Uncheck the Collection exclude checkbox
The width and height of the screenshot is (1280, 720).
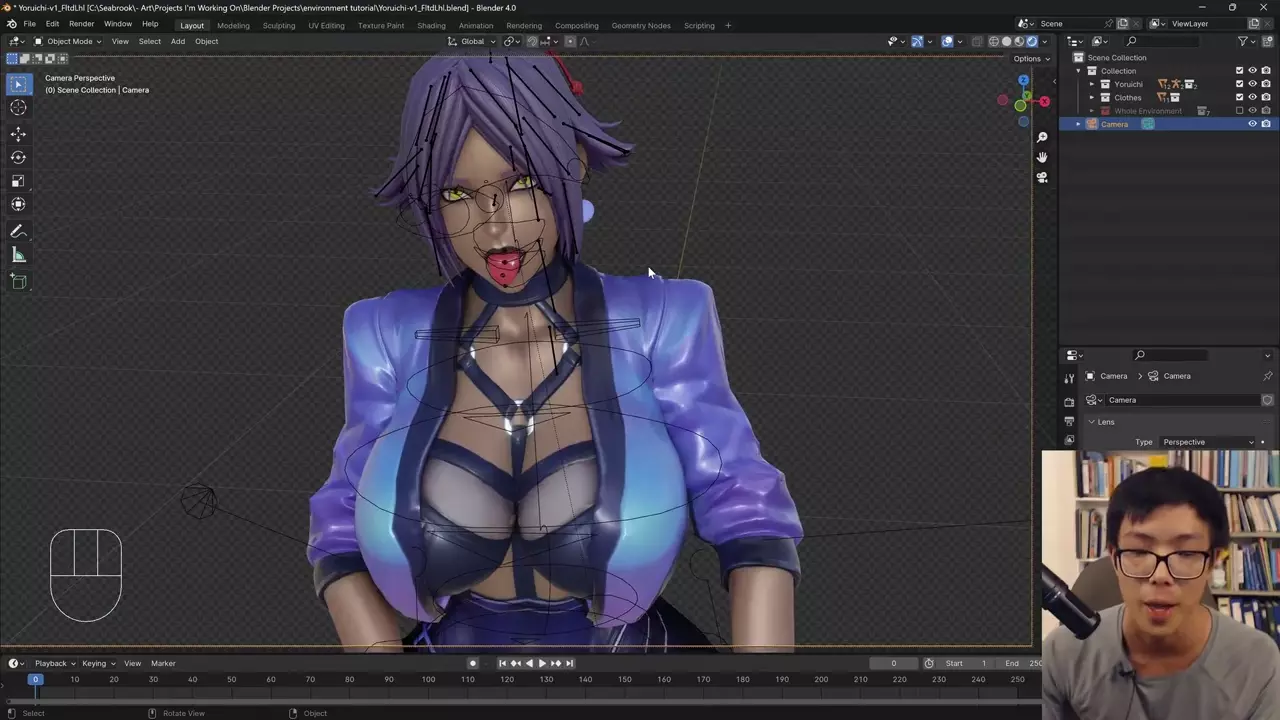pos(1239,71)
